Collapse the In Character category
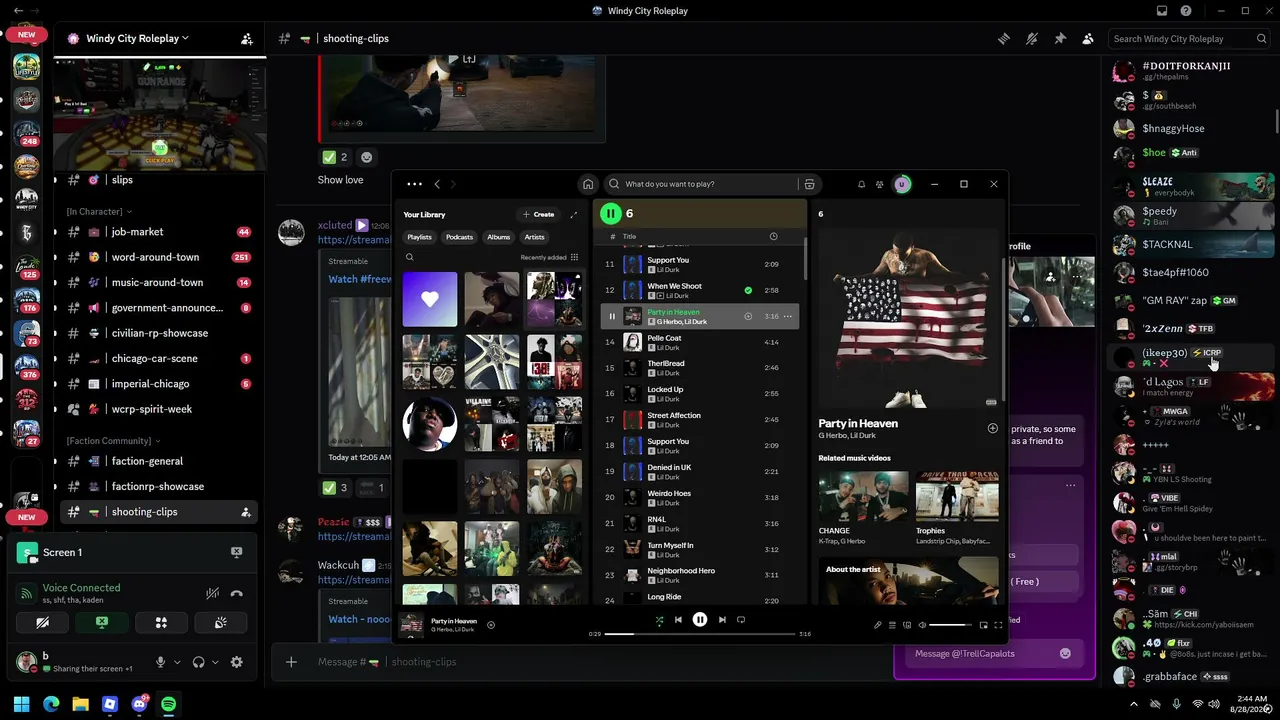This screenshot has height=720, width=1280. pyautogui.click(x=98, y=212)
